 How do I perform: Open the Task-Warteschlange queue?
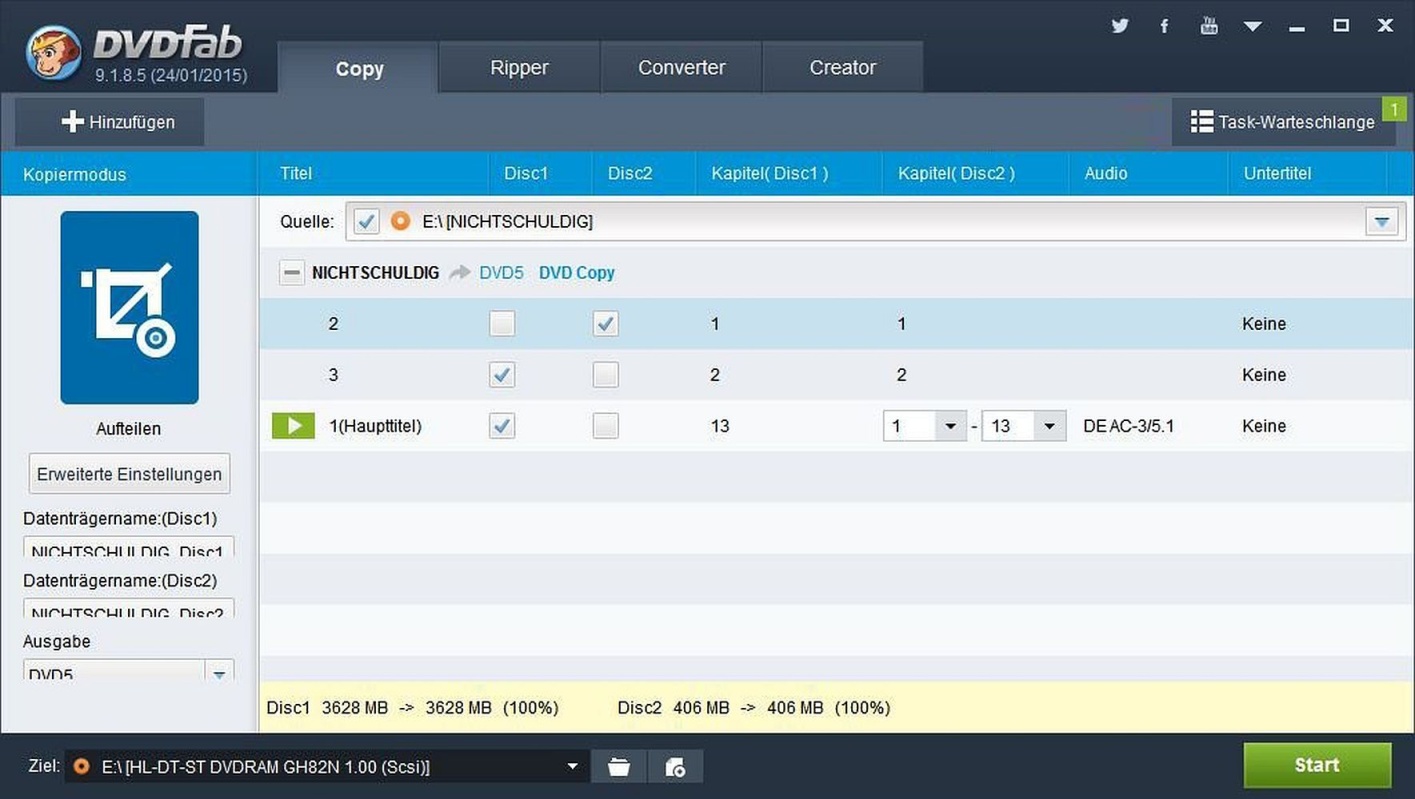click(1283, 122)
